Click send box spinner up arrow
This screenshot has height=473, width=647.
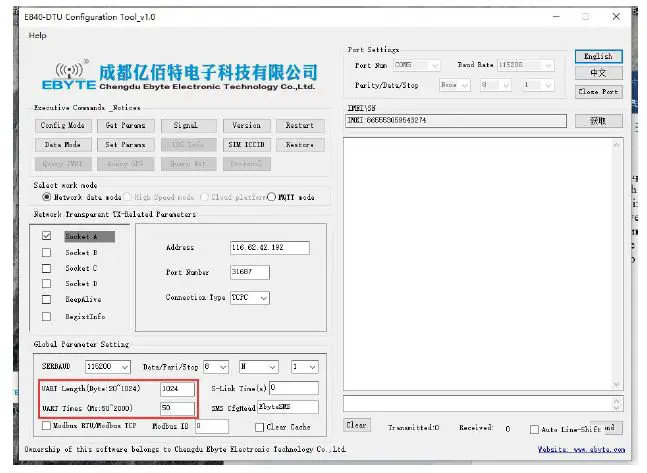click(617, 400)
